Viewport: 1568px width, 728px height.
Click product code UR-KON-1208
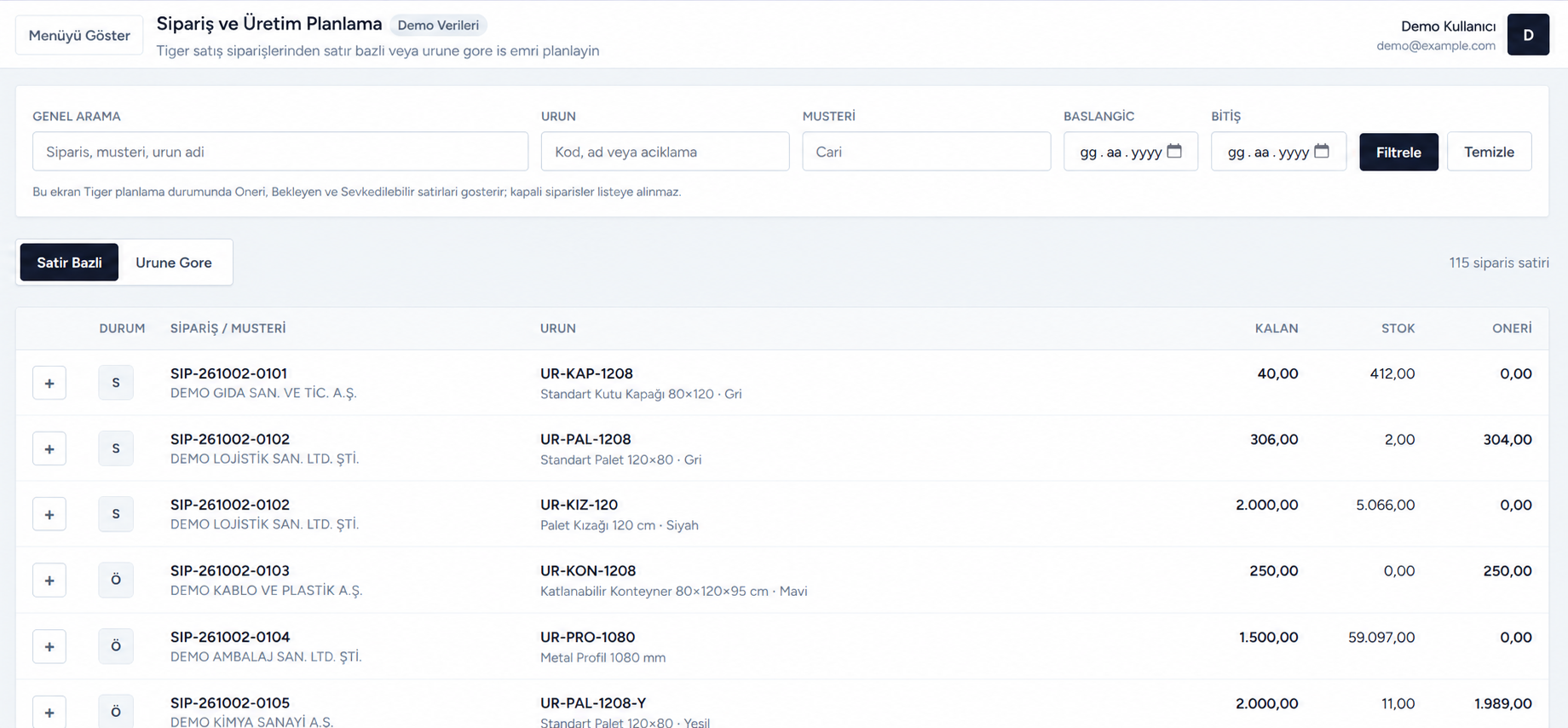point(588,570)
